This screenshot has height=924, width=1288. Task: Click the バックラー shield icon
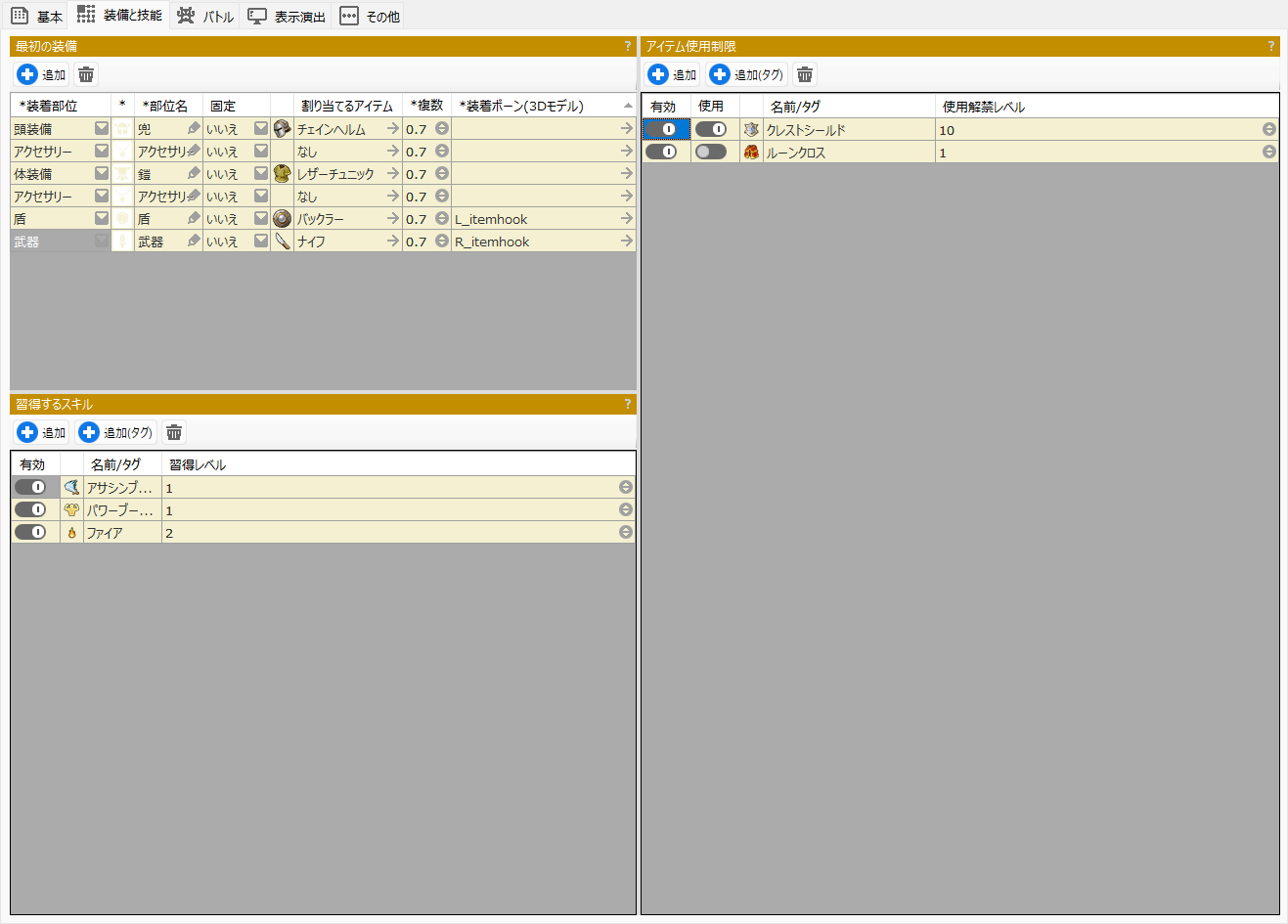point(282,219)
